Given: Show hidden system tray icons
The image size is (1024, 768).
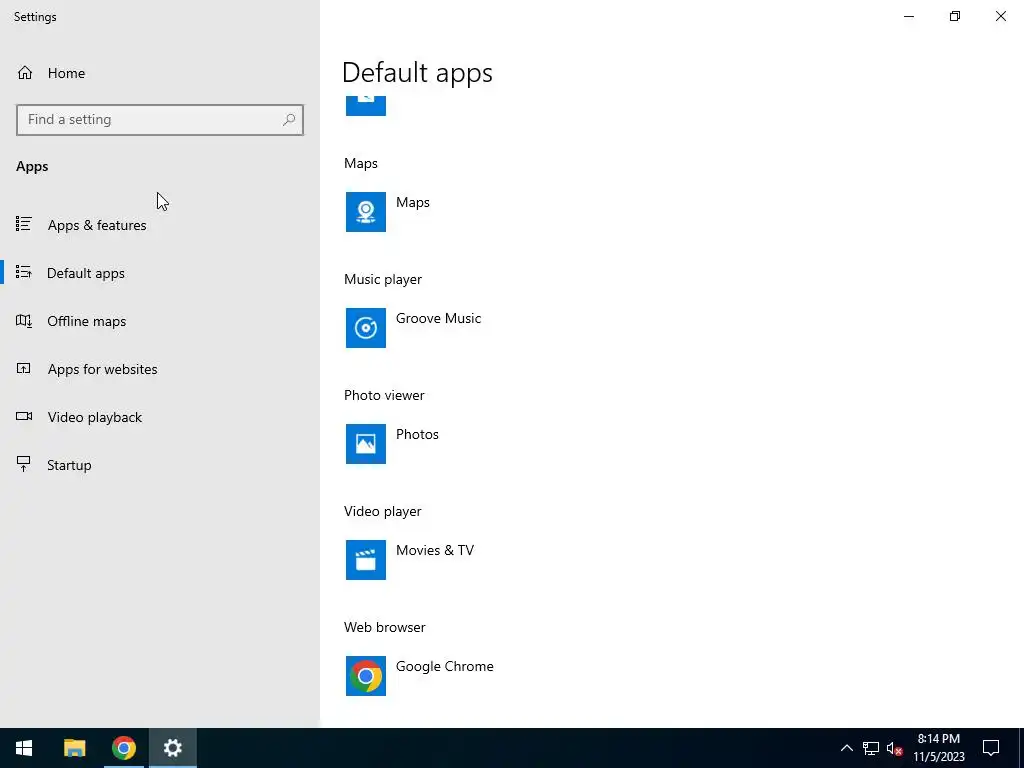Looking at the screenshot, I should [846, 748].
